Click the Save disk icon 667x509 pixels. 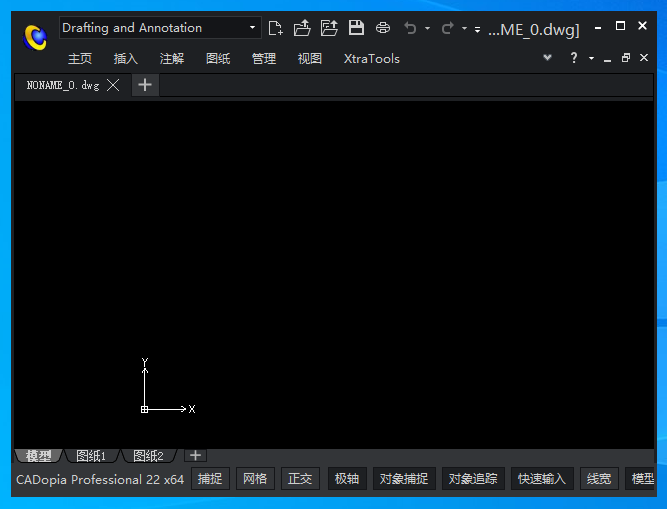356,28
